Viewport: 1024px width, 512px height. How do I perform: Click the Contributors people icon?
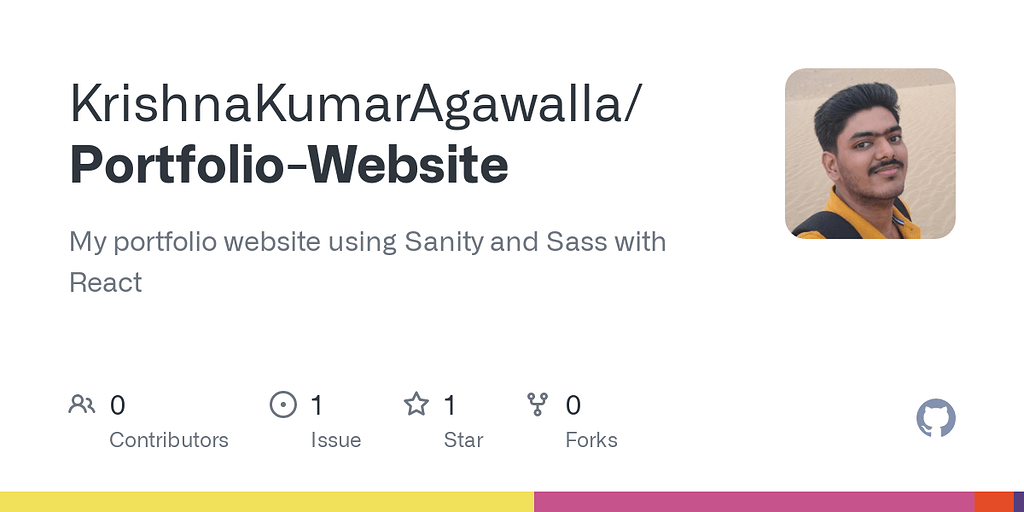82,404
